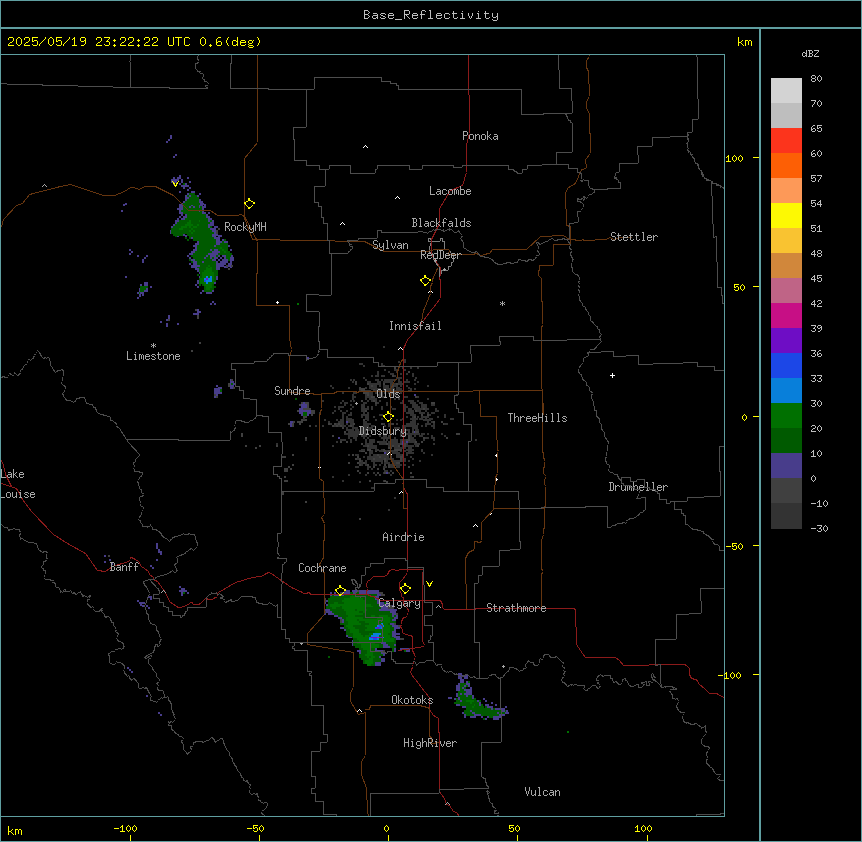Click the Sundre town label
862x842 pixels.
click(292, 391)
